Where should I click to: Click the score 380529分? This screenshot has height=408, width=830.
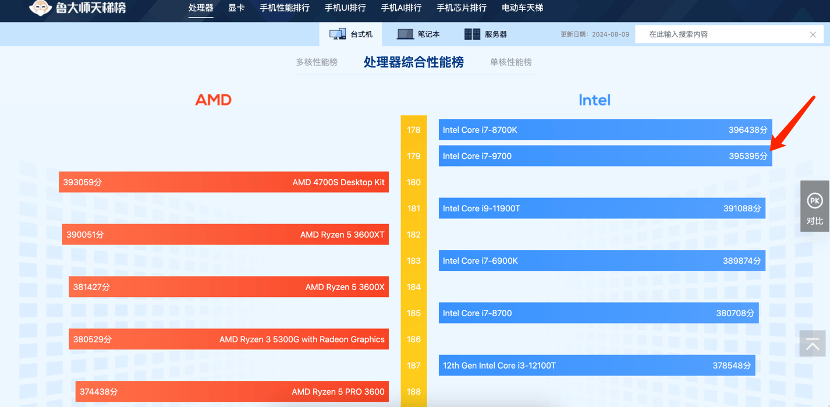93,339
